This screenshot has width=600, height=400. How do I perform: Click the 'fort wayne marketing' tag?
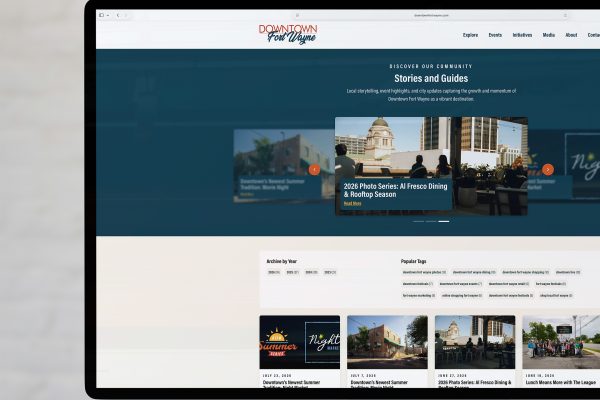(419, 296)
